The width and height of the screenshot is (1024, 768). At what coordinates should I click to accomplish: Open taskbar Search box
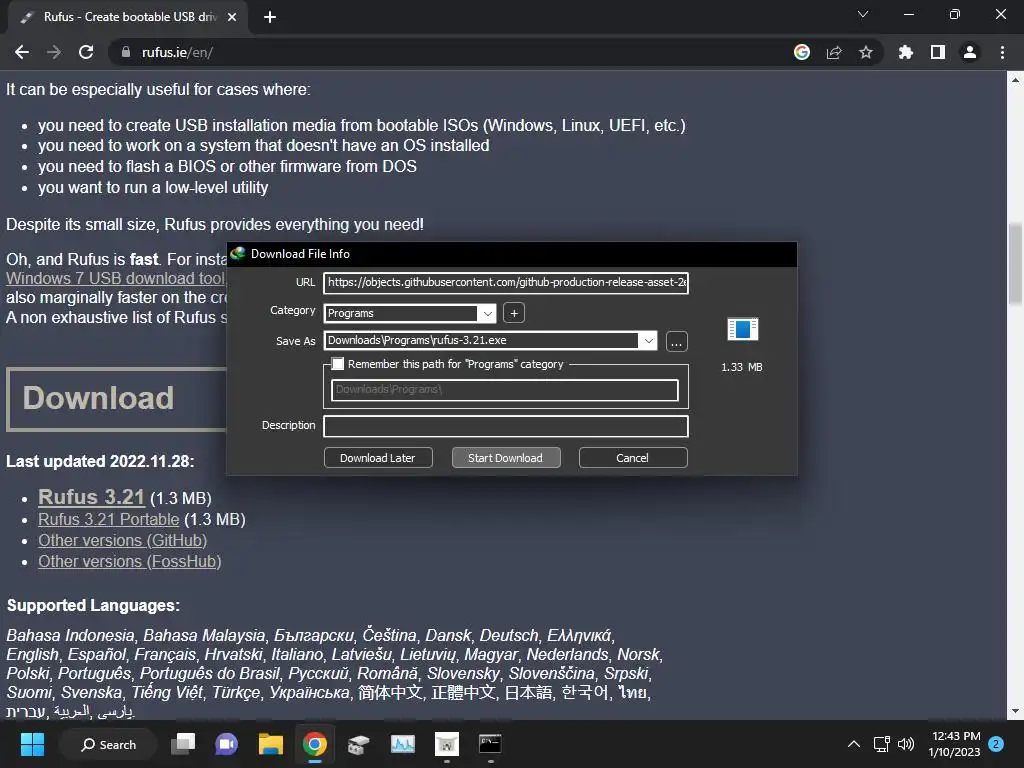(108, 744)
